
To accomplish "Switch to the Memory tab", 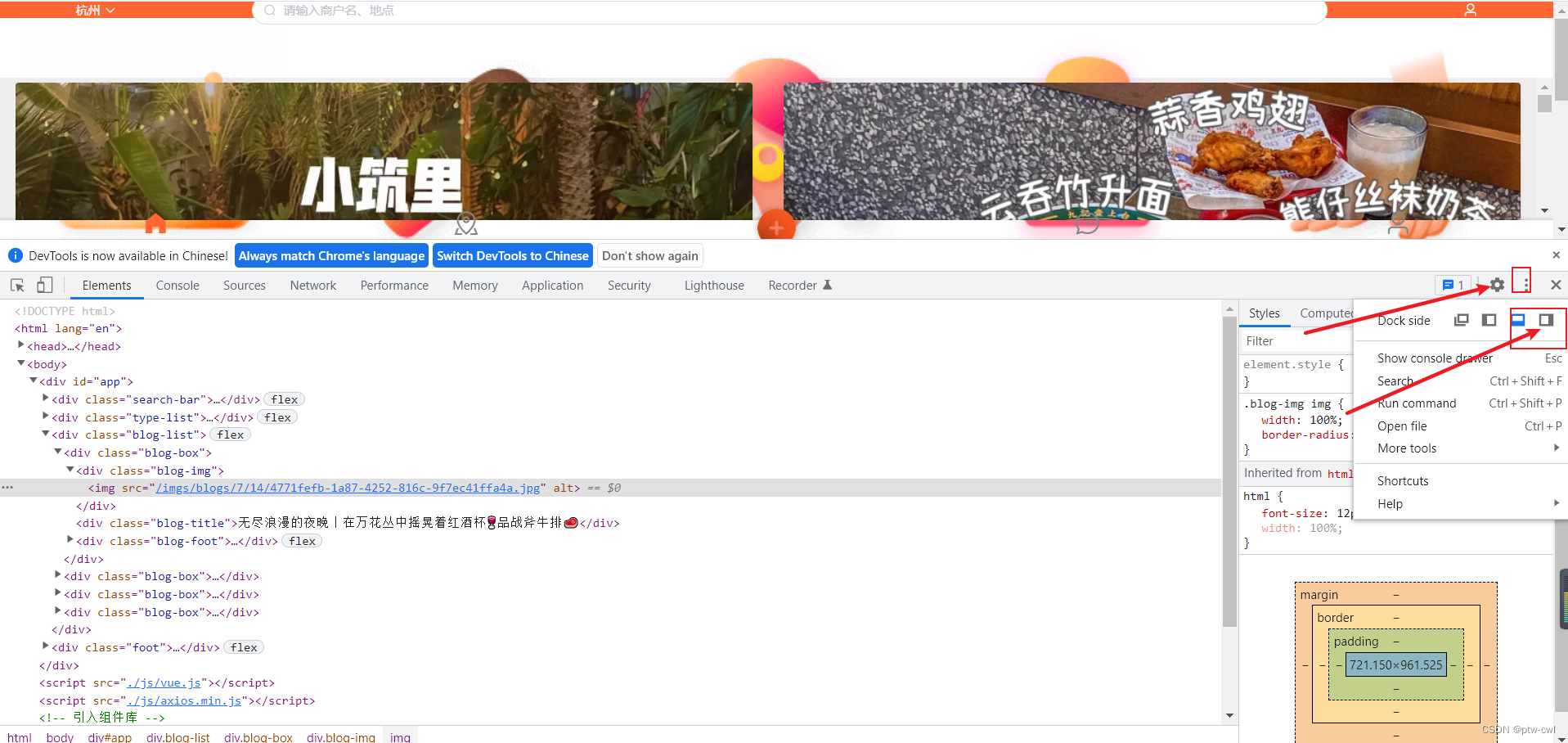I will click(x=475, y=286).
